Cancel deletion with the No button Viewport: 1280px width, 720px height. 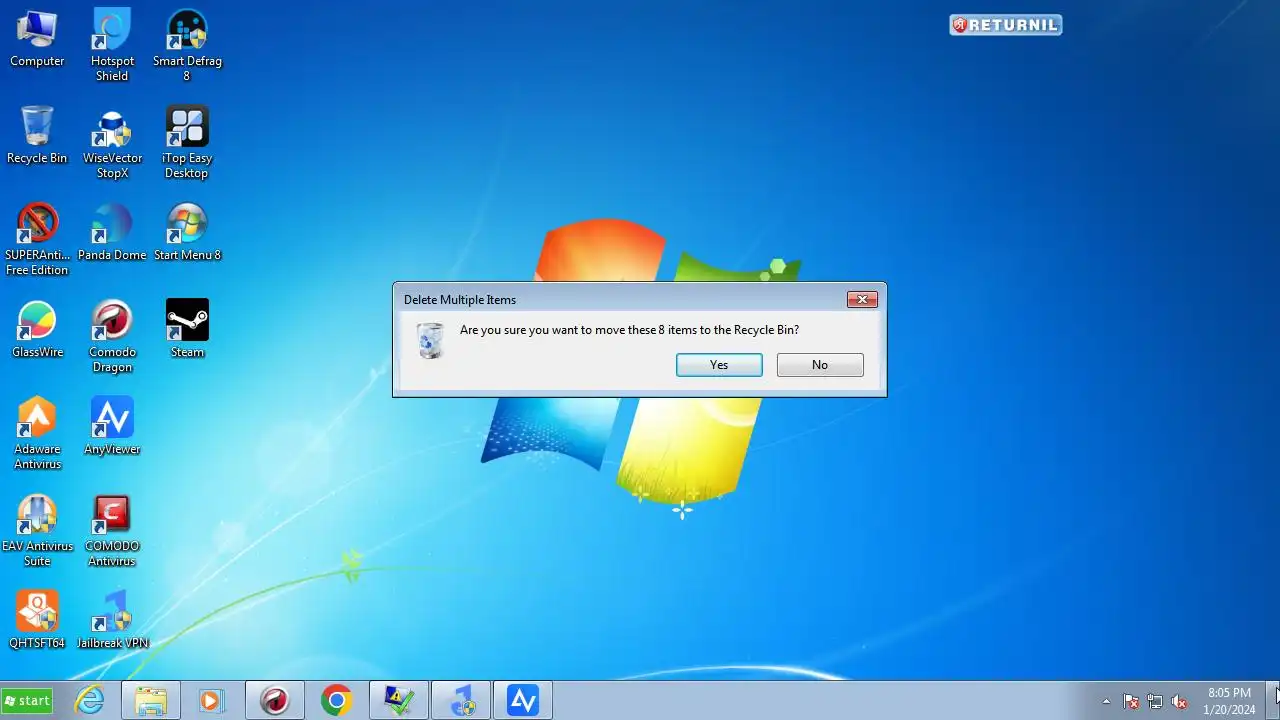click(820, 365)
